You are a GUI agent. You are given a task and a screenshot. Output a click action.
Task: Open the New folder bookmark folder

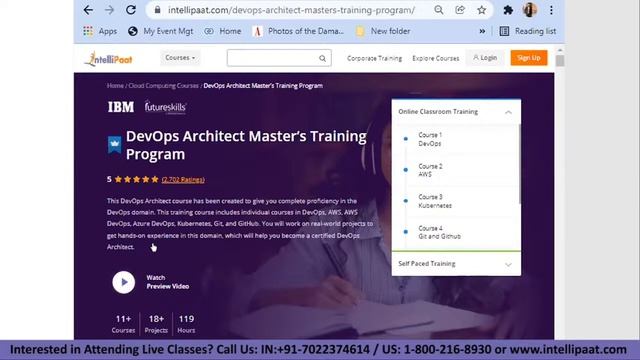coord(383,31)
